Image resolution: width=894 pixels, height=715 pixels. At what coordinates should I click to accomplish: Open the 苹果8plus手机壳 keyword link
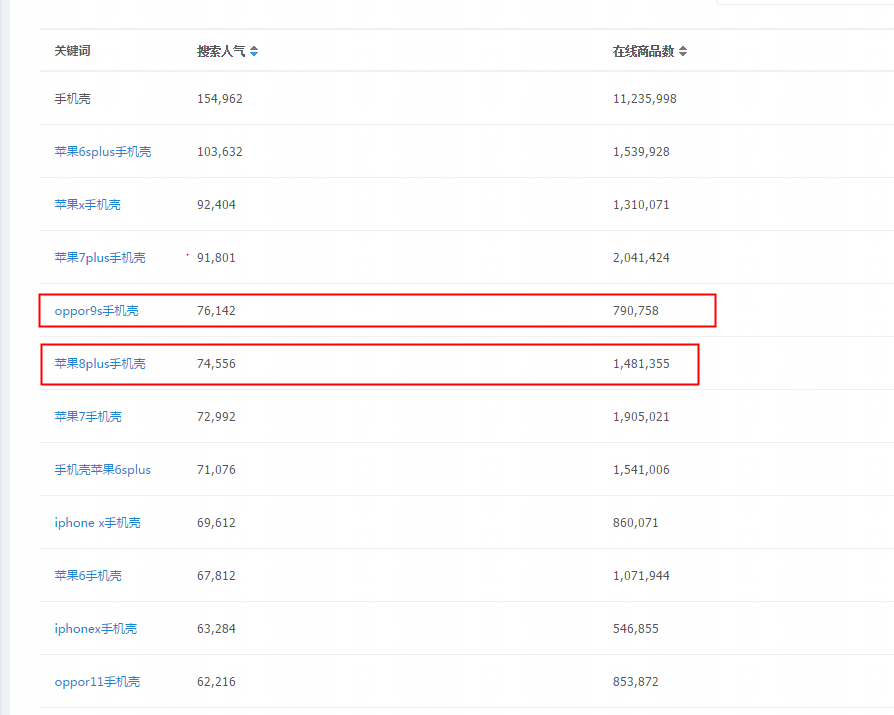coord(100,364)
